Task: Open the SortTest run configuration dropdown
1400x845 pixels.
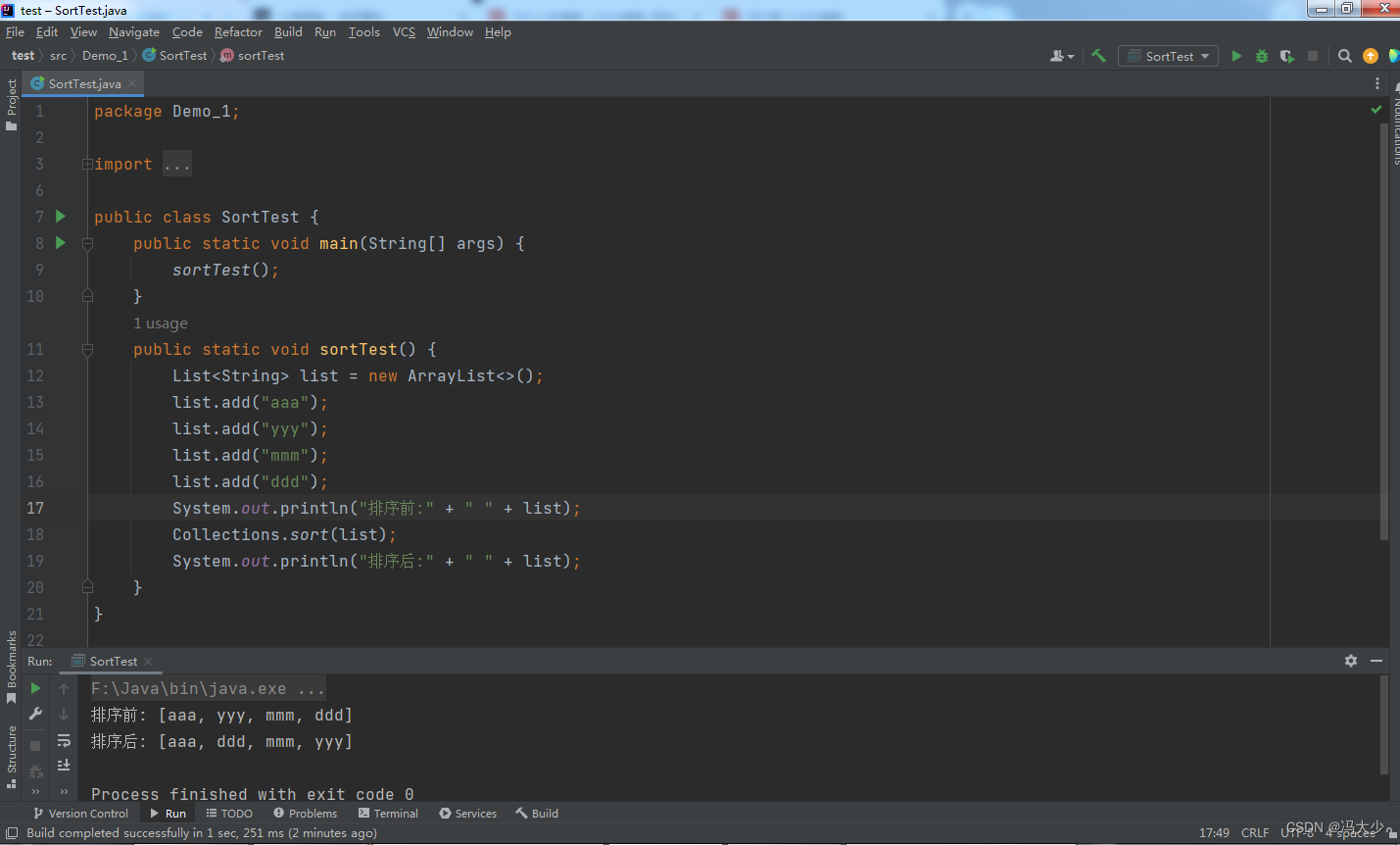Action: coord(1169,56)
